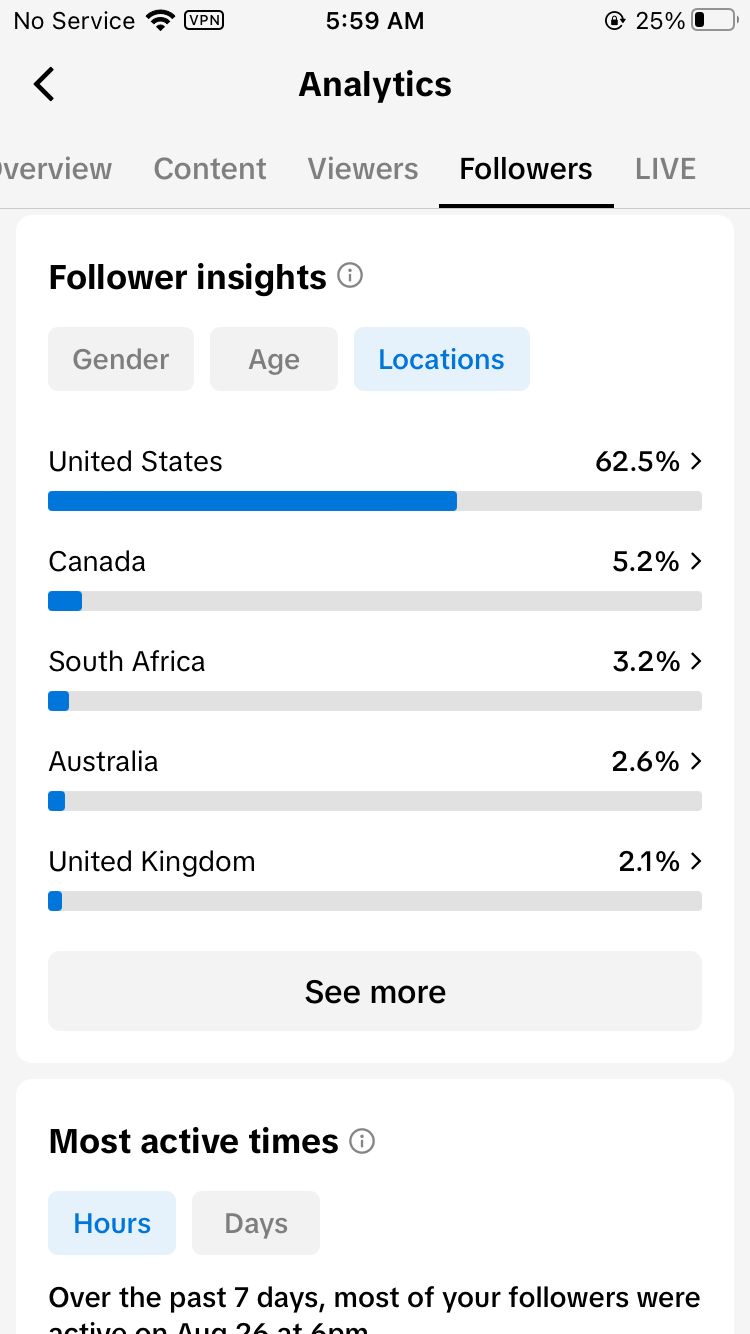
Task: Open the Content tab
Action: 210,169
